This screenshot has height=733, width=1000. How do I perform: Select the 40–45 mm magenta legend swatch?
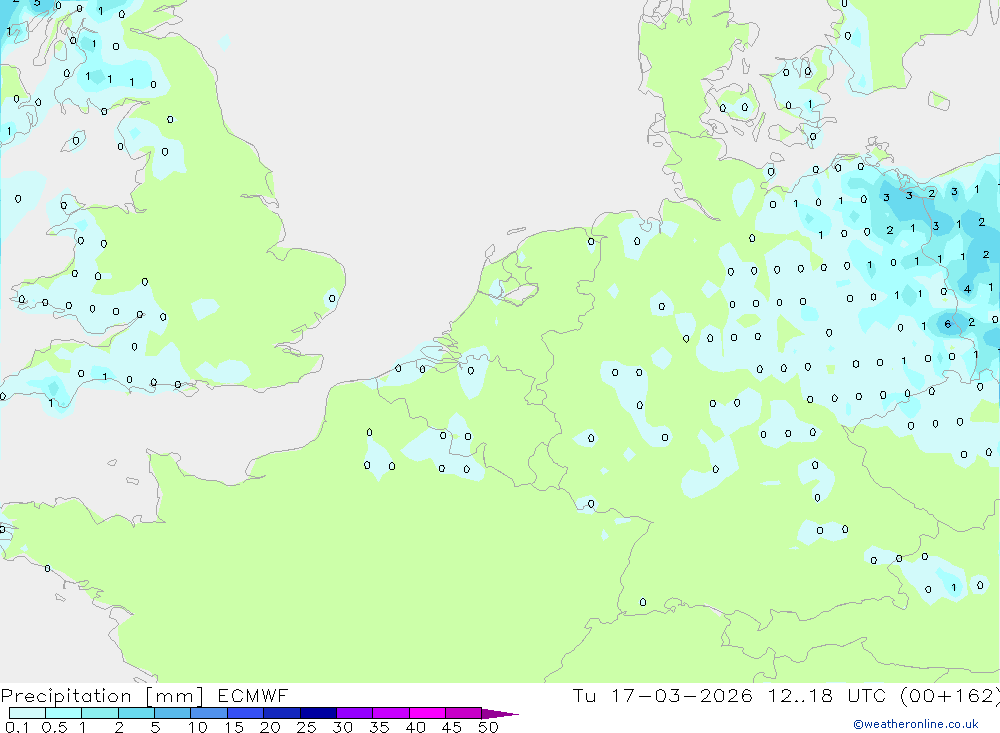pos(427,713)
